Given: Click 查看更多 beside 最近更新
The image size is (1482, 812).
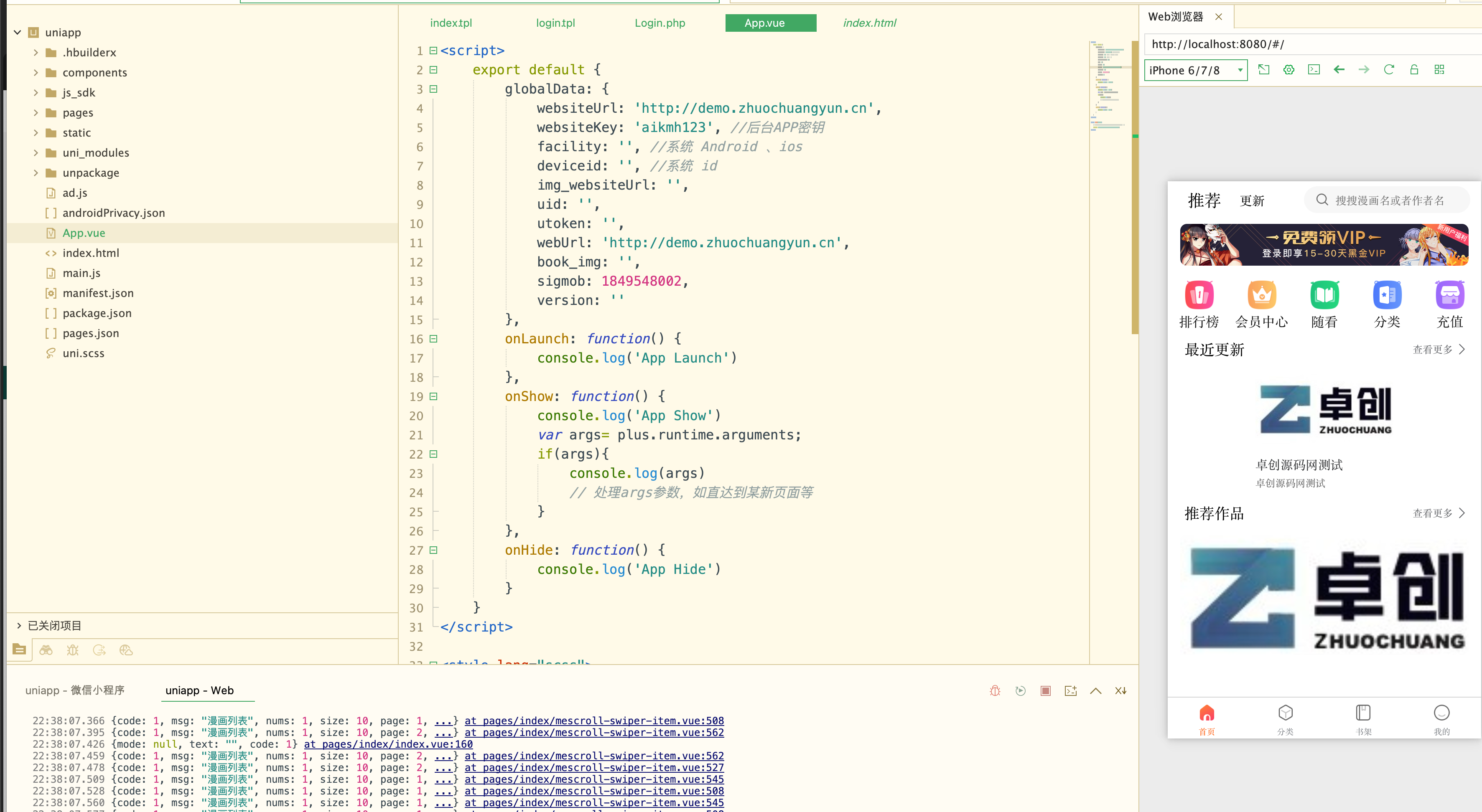Looking at the screenshot, I should (1439, 350).
